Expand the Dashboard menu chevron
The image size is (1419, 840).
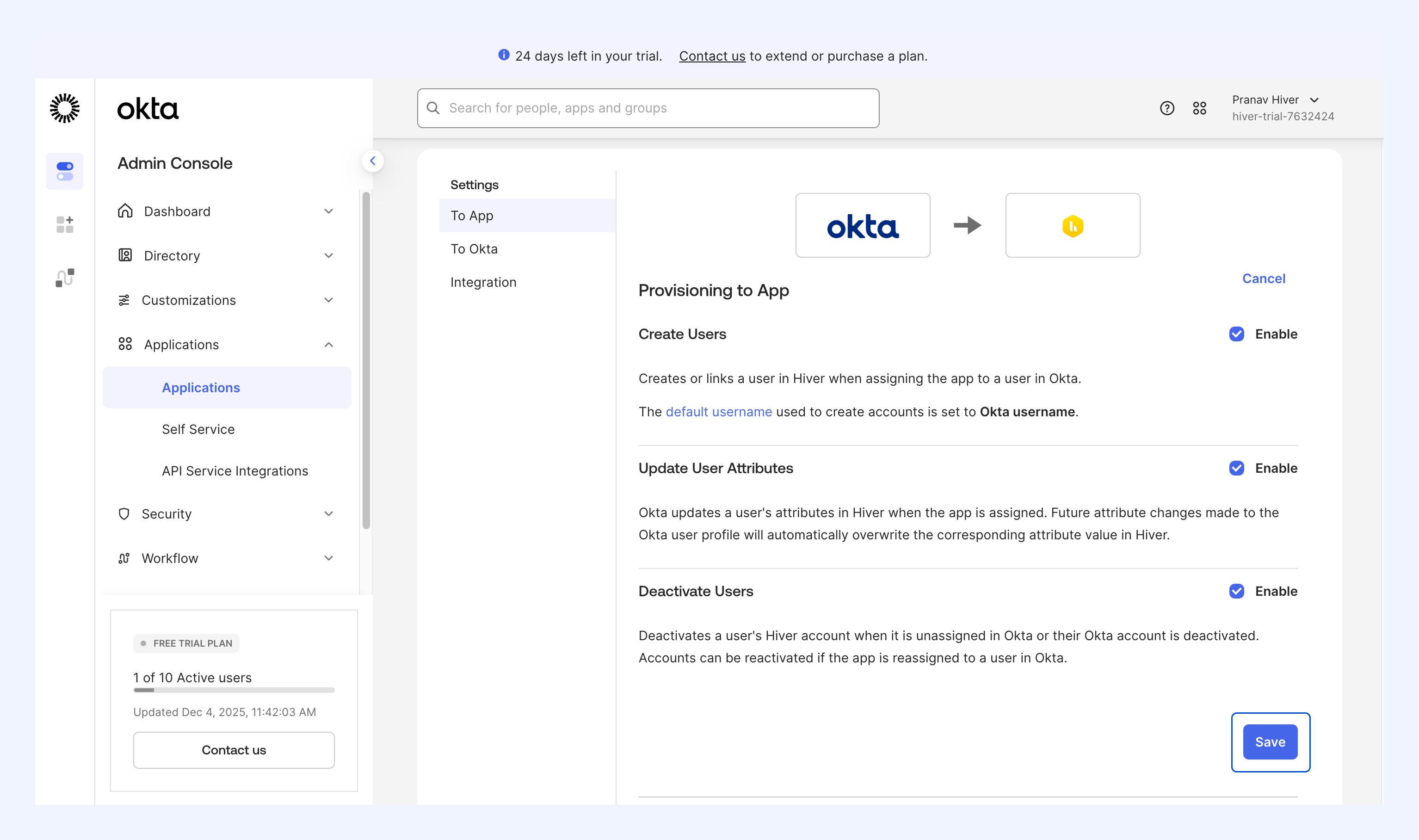[x=329, y=211]
